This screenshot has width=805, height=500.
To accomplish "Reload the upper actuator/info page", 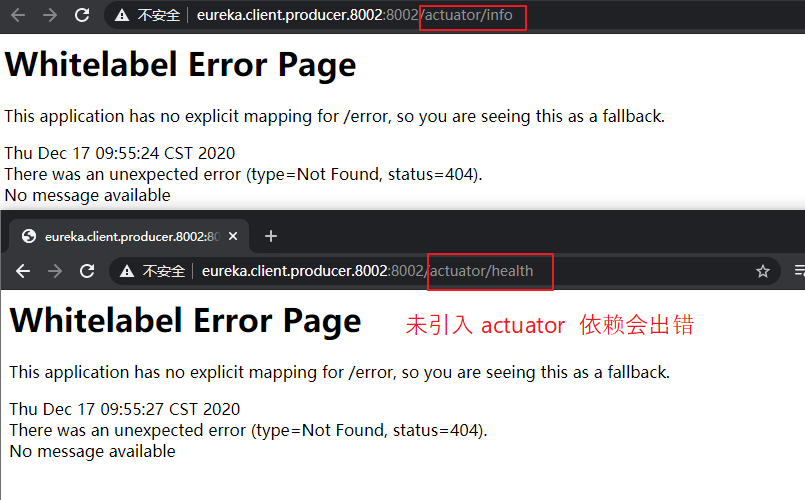I will (x=82, y=15).
